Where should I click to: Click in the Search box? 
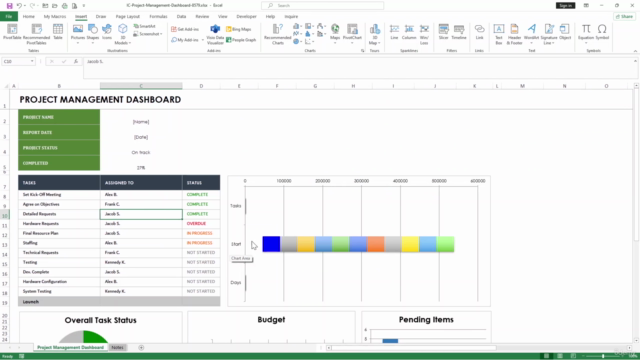point(322,6)
